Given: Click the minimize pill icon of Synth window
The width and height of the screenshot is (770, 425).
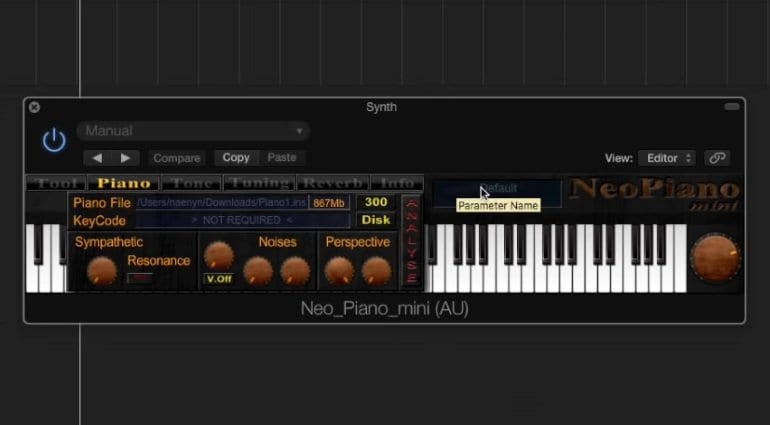Looking at the screenshot, I should [x=732, y=107].
